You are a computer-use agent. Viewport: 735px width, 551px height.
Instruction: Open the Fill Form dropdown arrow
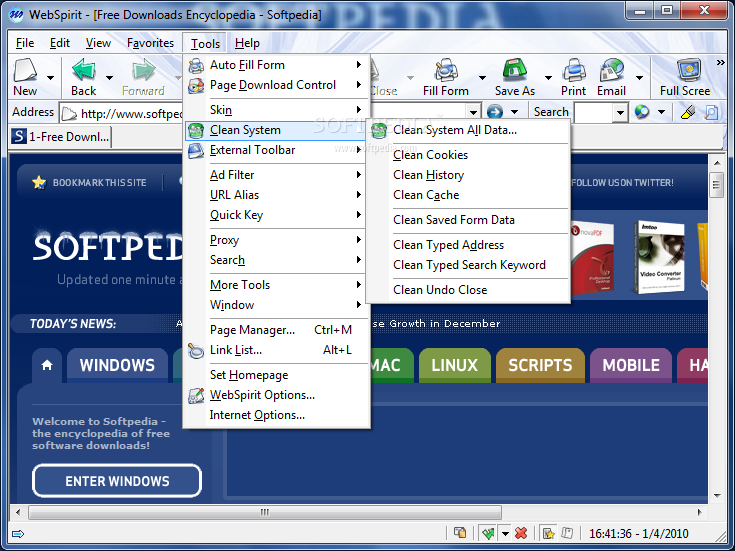[x=482, y=77]
